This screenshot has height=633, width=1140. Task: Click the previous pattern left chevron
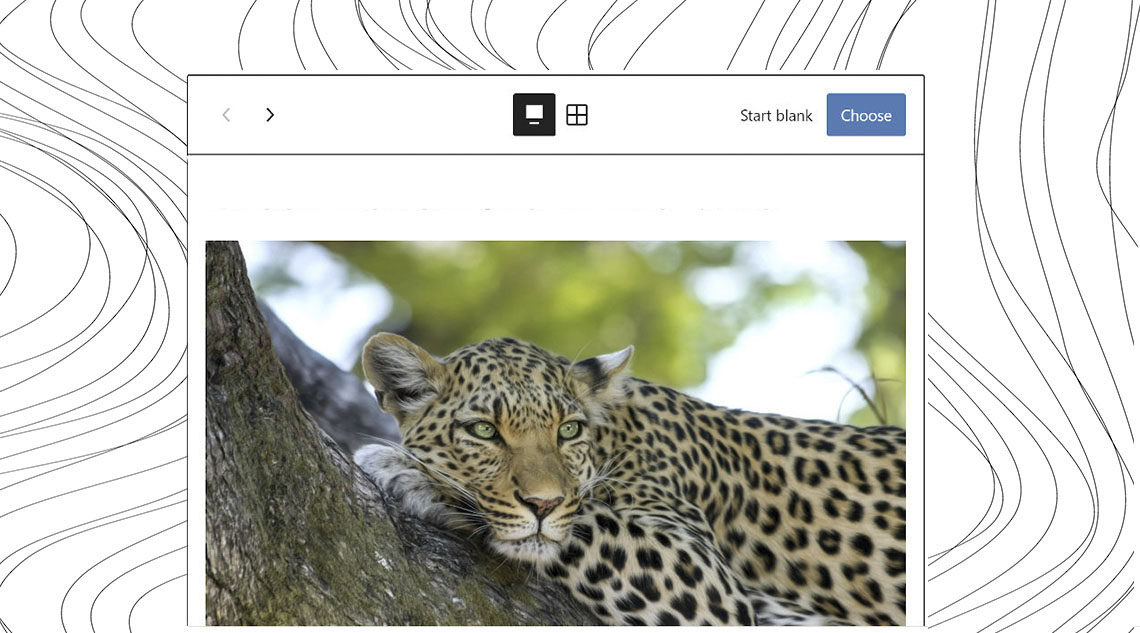226,115
